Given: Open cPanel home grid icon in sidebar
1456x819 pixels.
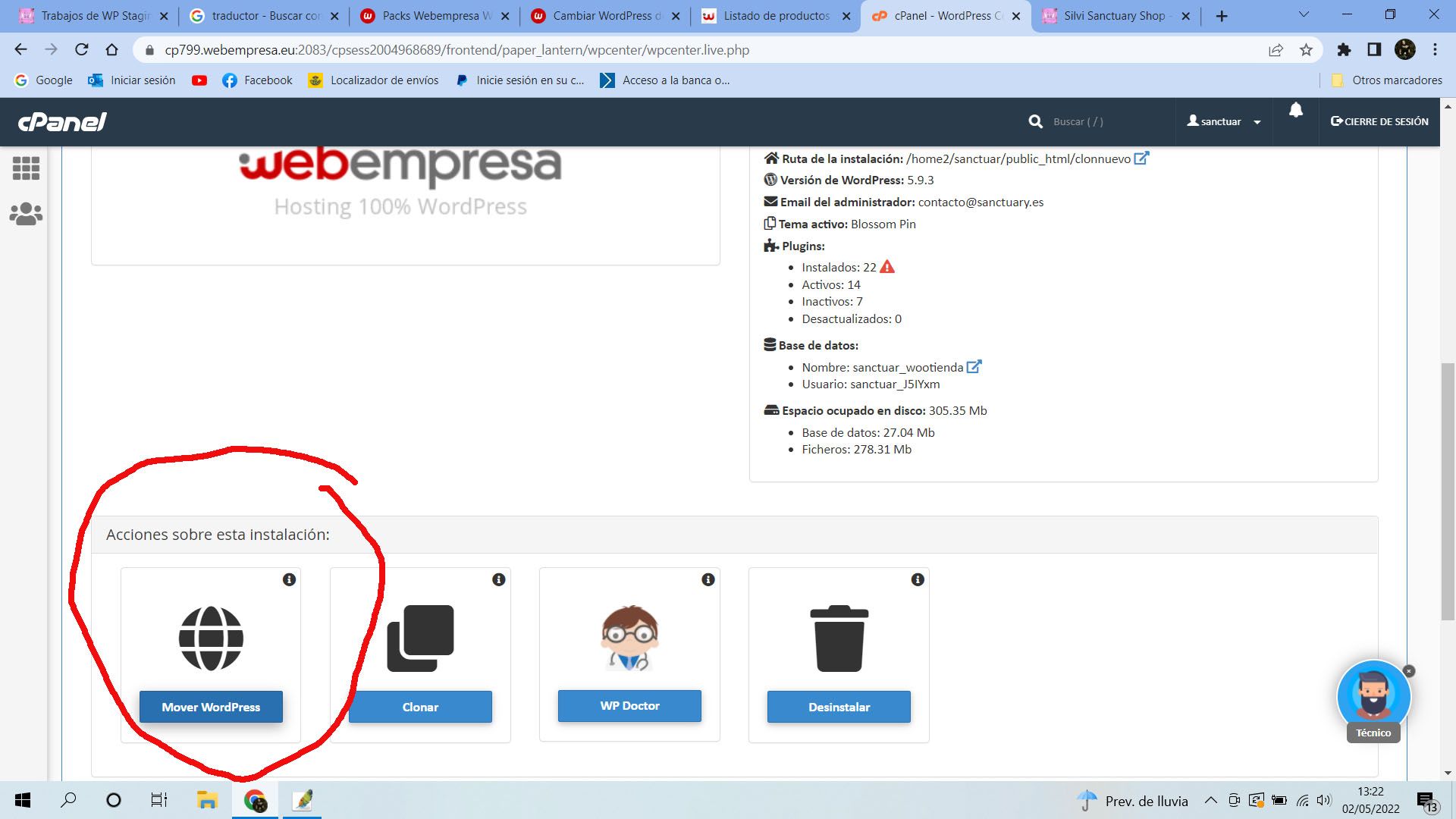Looking at the screenshot, I should pos(26,168).
